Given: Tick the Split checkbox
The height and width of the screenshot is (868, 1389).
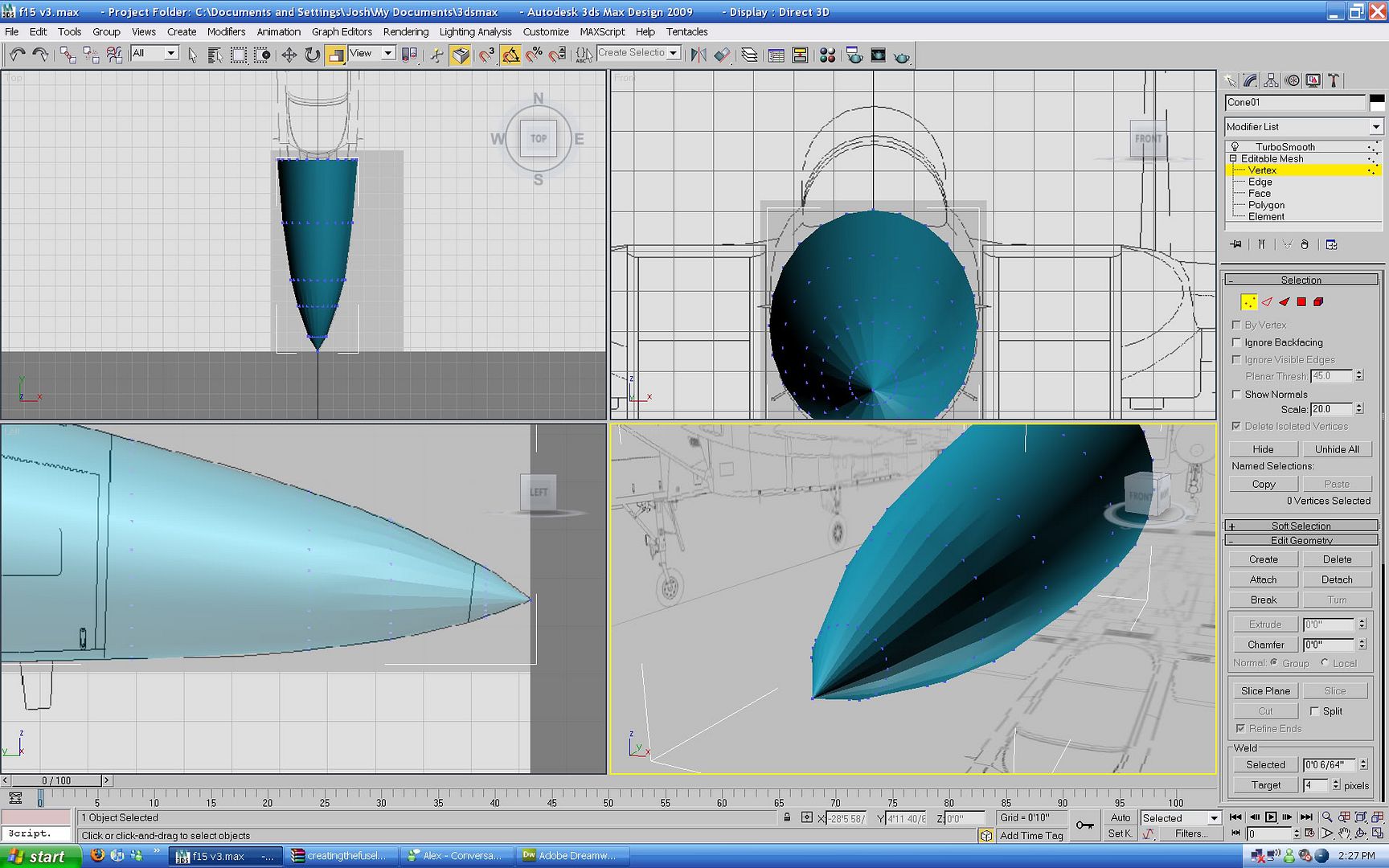Looking at the screenshot, I should [x=1314, y=711].
